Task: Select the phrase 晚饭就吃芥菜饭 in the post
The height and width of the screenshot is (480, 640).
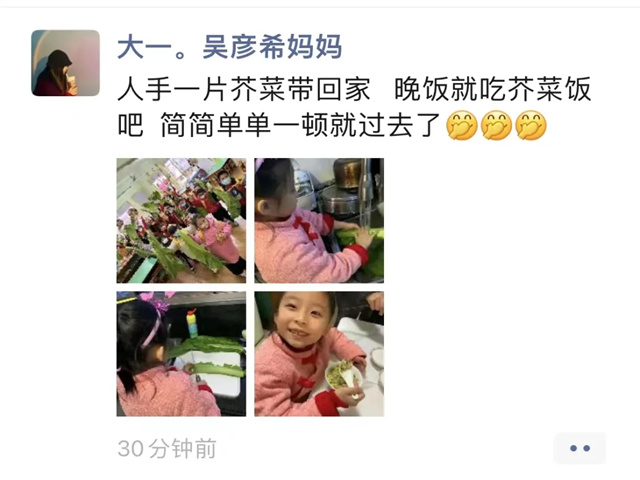Action: click(493, 89)
